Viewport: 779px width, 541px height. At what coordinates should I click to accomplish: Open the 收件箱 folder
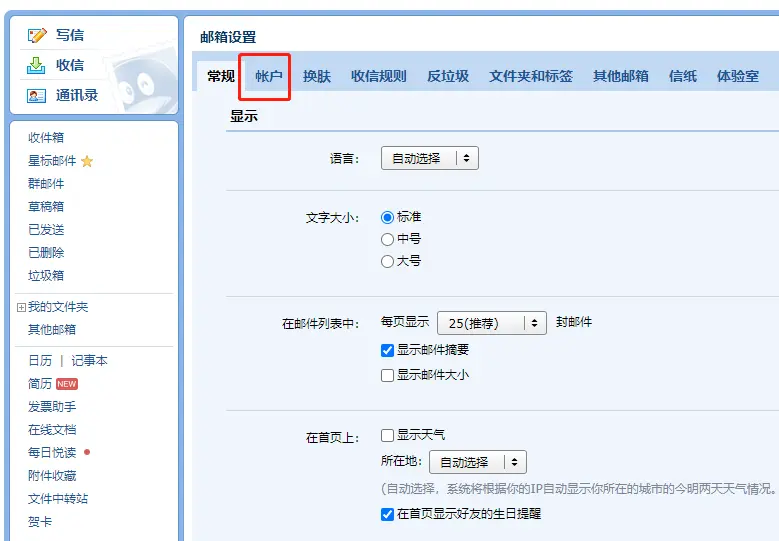point(46,138)
